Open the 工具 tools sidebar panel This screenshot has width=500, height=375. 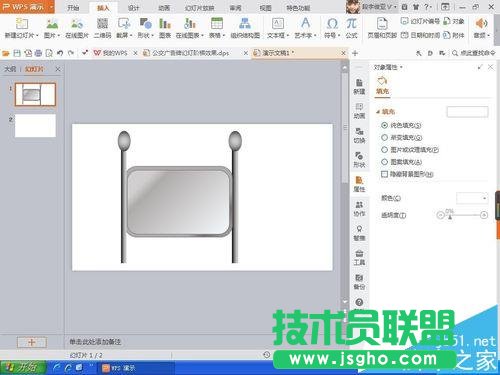(x=359, y=258)
